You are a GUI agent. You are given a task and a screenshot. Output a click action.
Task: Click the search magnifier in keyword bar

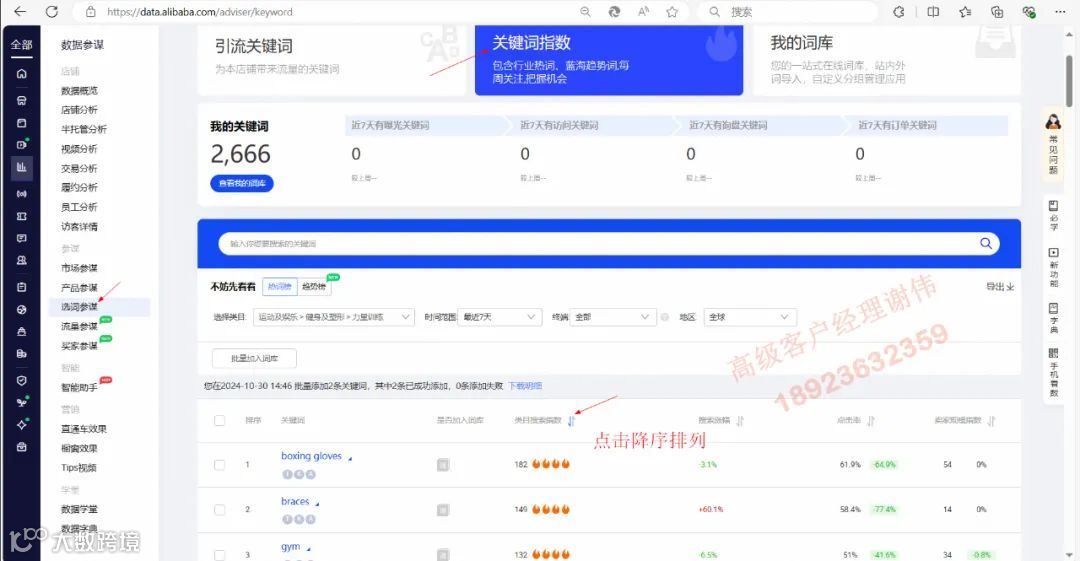click(986, 243)
